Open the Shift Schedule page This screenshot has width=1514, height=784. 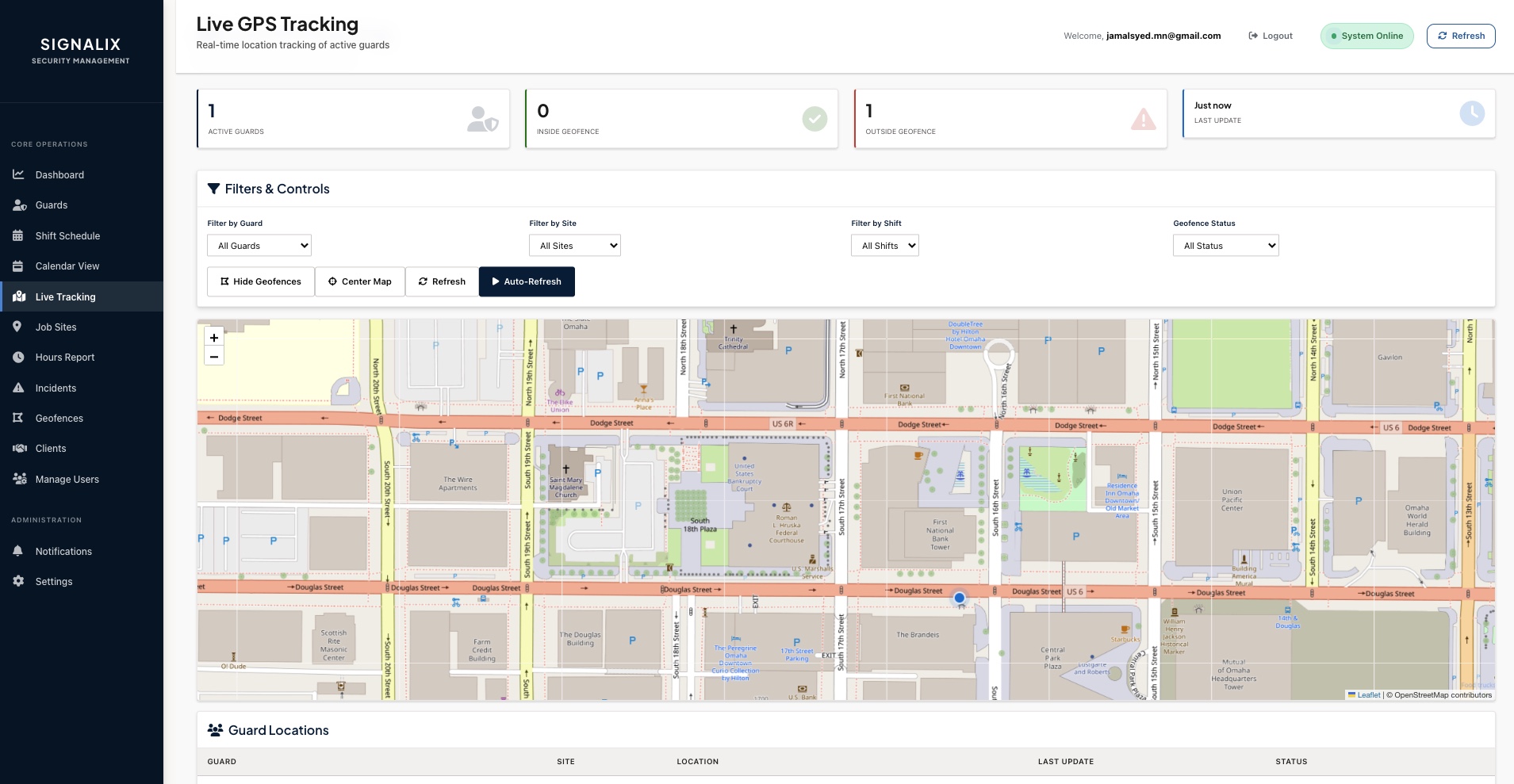tap(67, 235)
